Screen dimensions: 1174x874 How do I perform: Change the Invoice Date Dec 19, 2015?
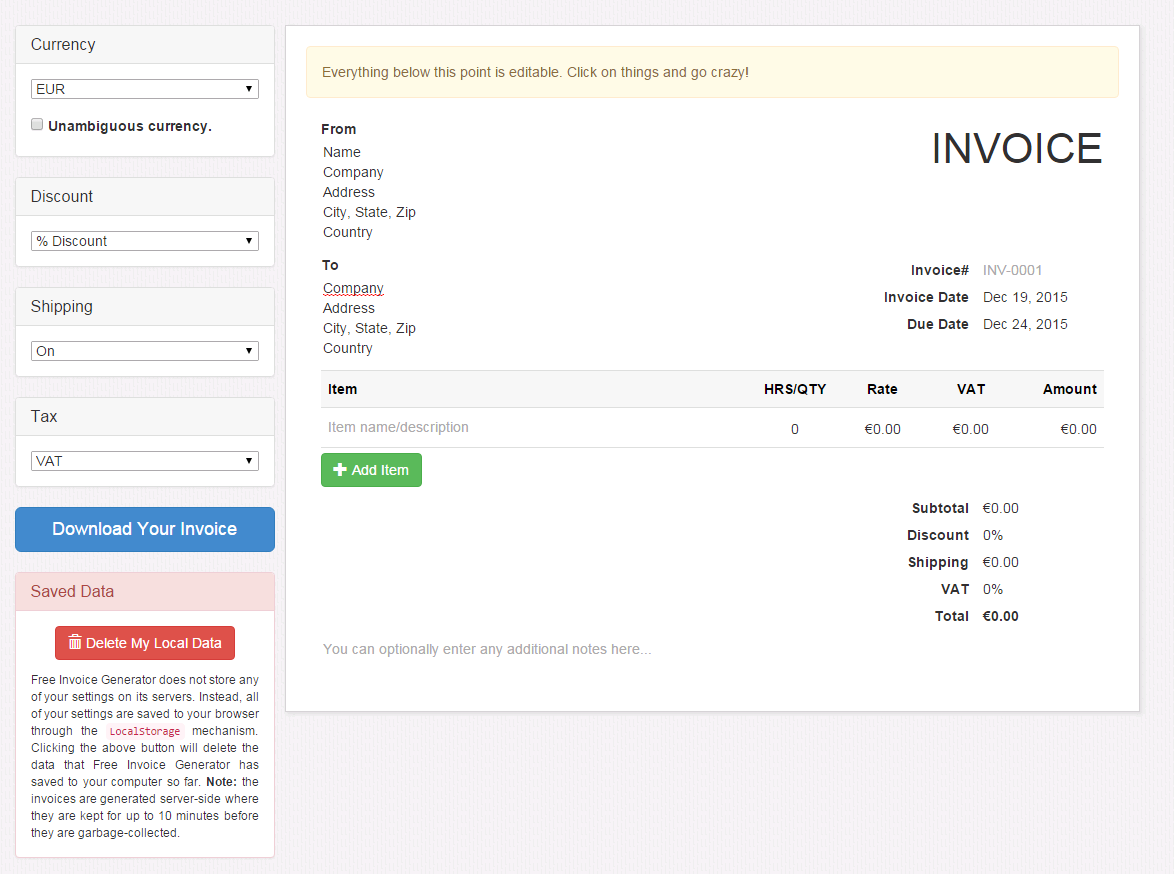pyautogui.click(x=1024, y=297)
